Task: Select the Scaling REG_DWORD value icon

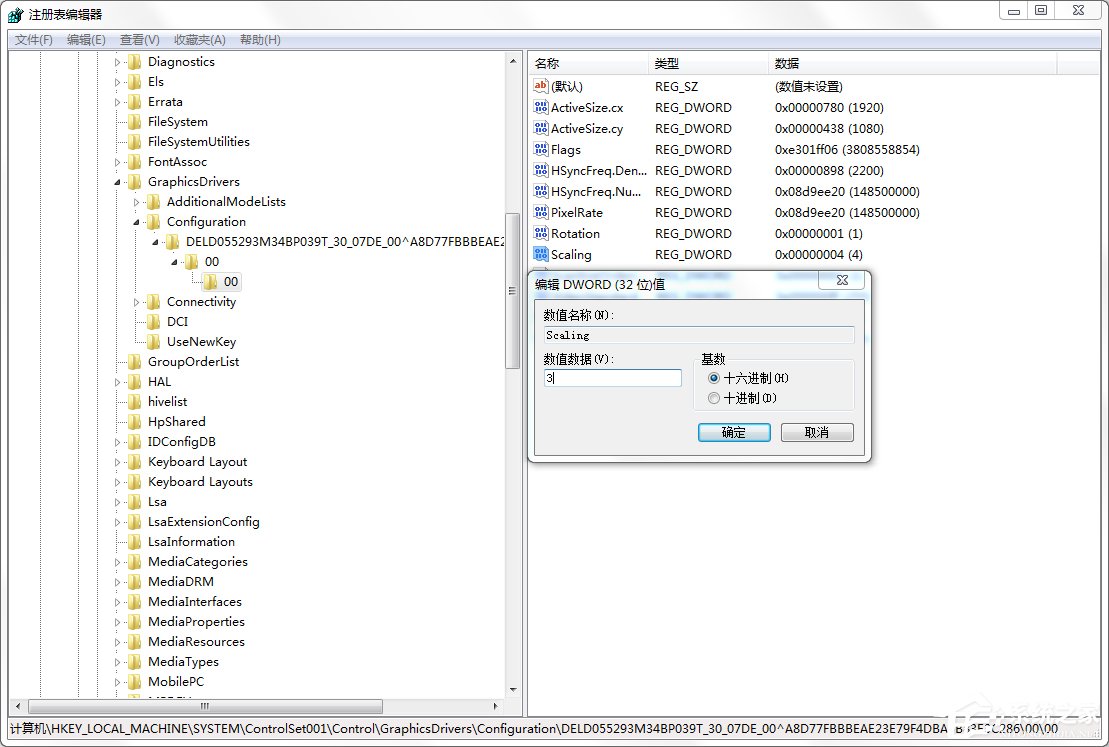Action: pyautogui.click(x=541, y=254)
